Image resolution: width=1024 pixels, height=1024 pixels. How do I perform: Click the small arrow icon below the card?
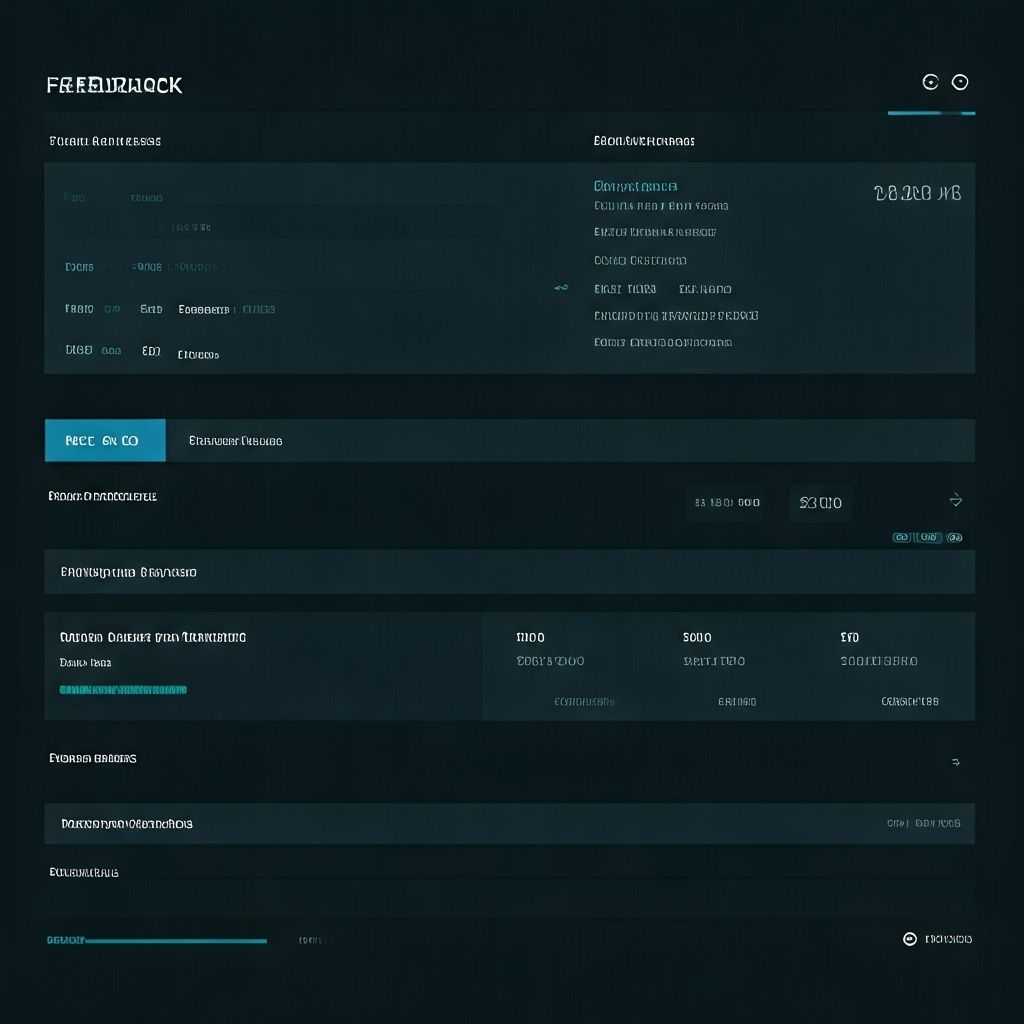tap(955, 762)
